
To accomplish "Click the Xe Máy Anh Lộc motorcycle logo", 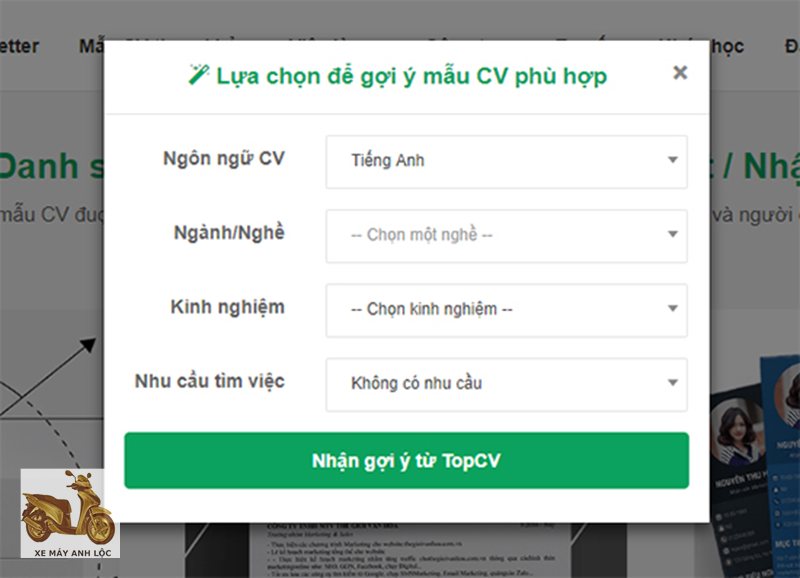I will click(72, 510).
